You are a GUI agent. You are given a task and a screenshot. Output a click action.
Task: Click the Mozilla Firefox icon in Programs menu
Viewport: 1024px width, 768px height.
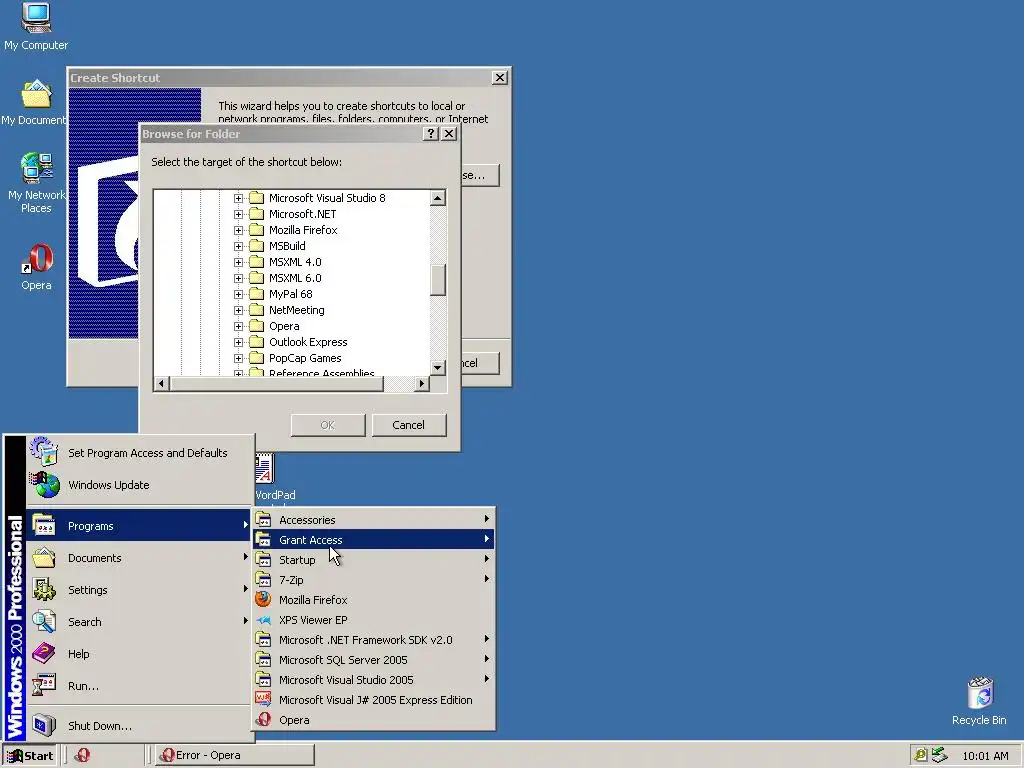click(x=263, y=600)
